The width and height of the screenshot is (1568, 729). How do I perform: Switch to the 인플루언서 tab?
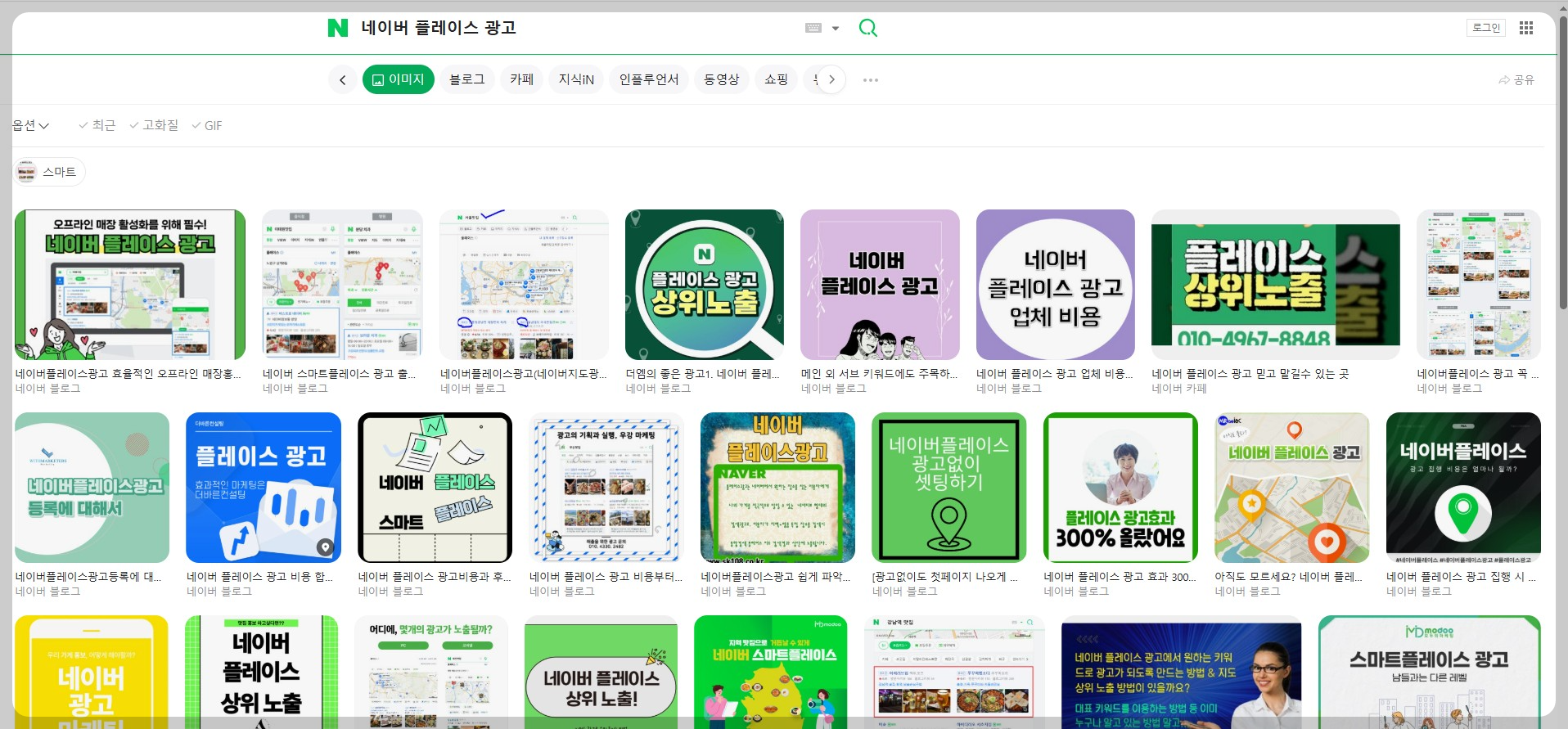click(x=649, y=79)
